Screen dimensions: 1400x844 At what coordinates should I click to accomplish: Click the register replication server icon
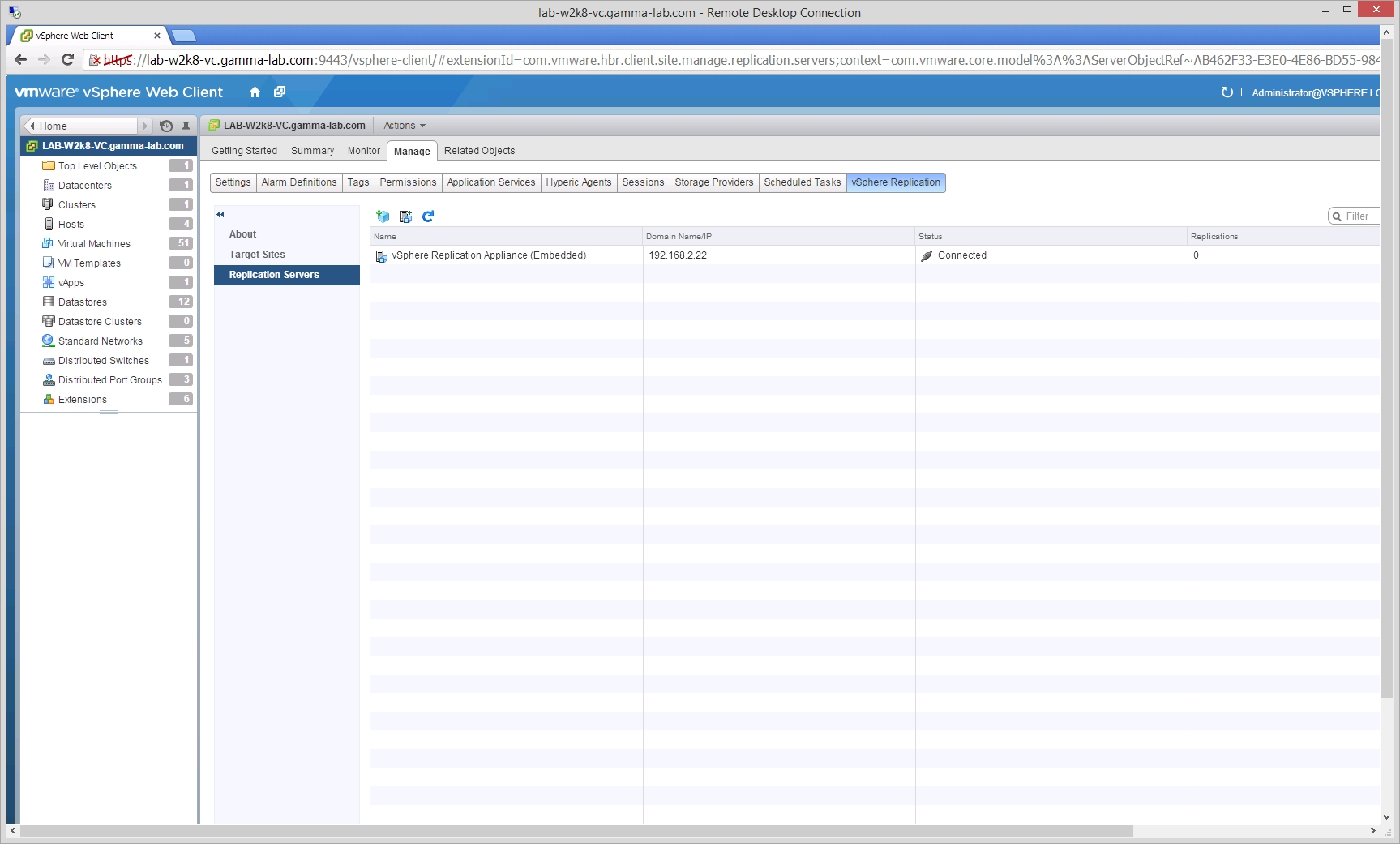point(406,216)
